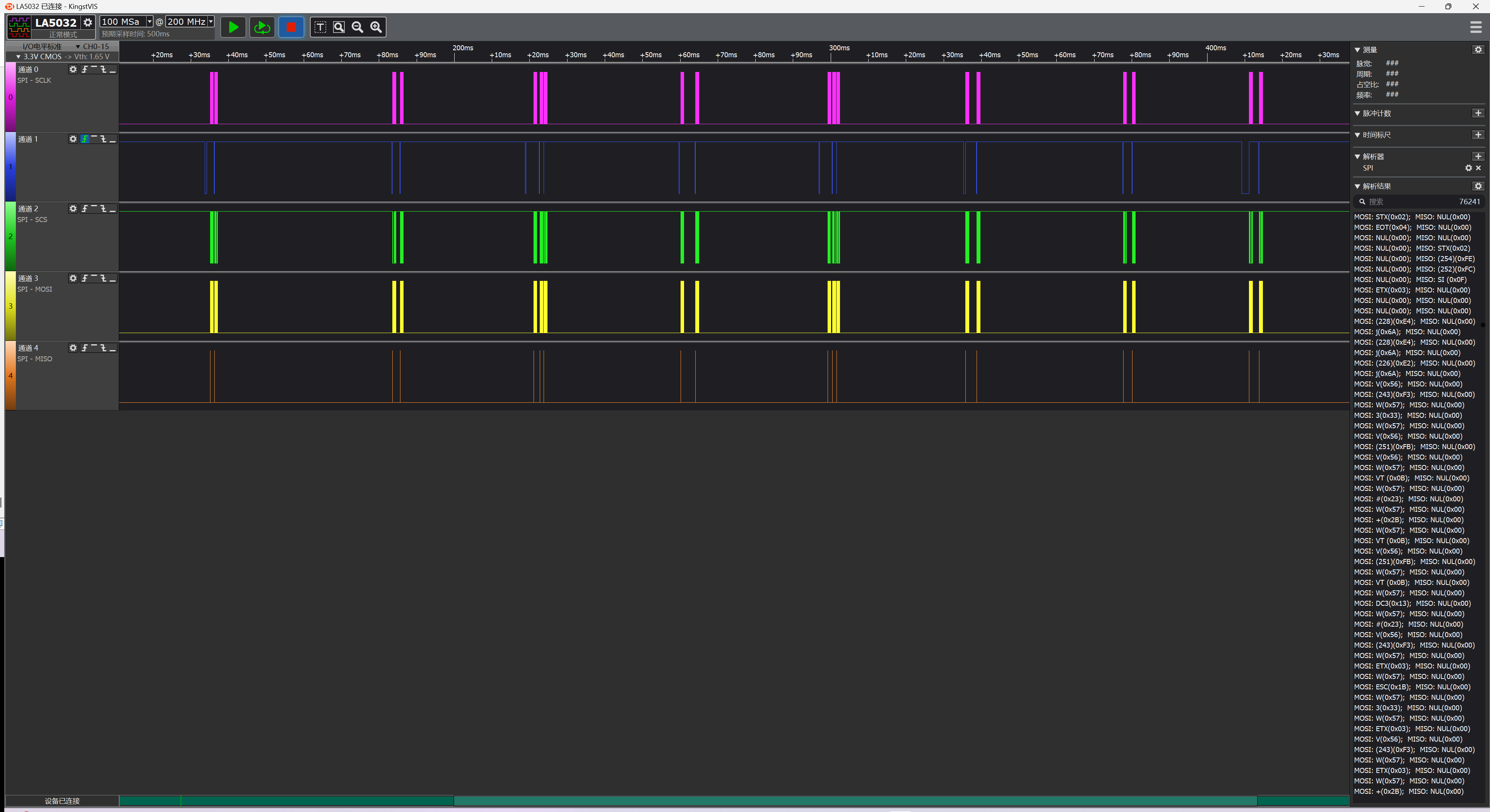Screen dimensions: 1490x812
Task: Click the results search field
Action: pyautogui.click(x=1418, y=202)
